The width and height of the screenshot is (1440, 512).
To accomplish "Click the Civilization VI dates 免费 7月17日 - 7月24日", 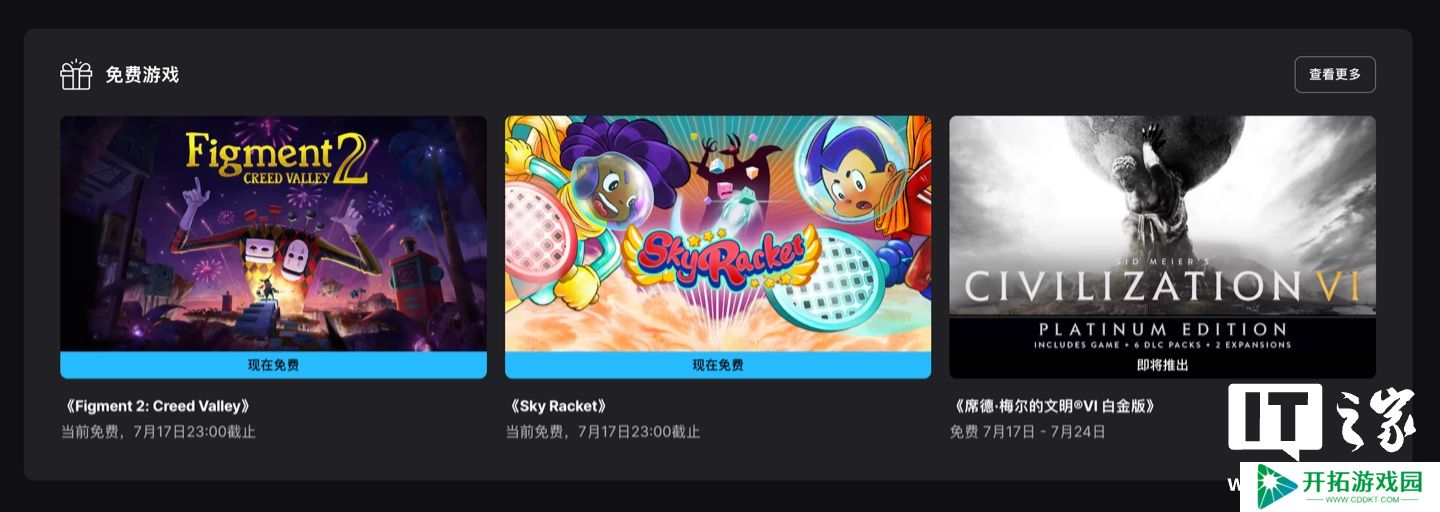I will point(1027,432).
